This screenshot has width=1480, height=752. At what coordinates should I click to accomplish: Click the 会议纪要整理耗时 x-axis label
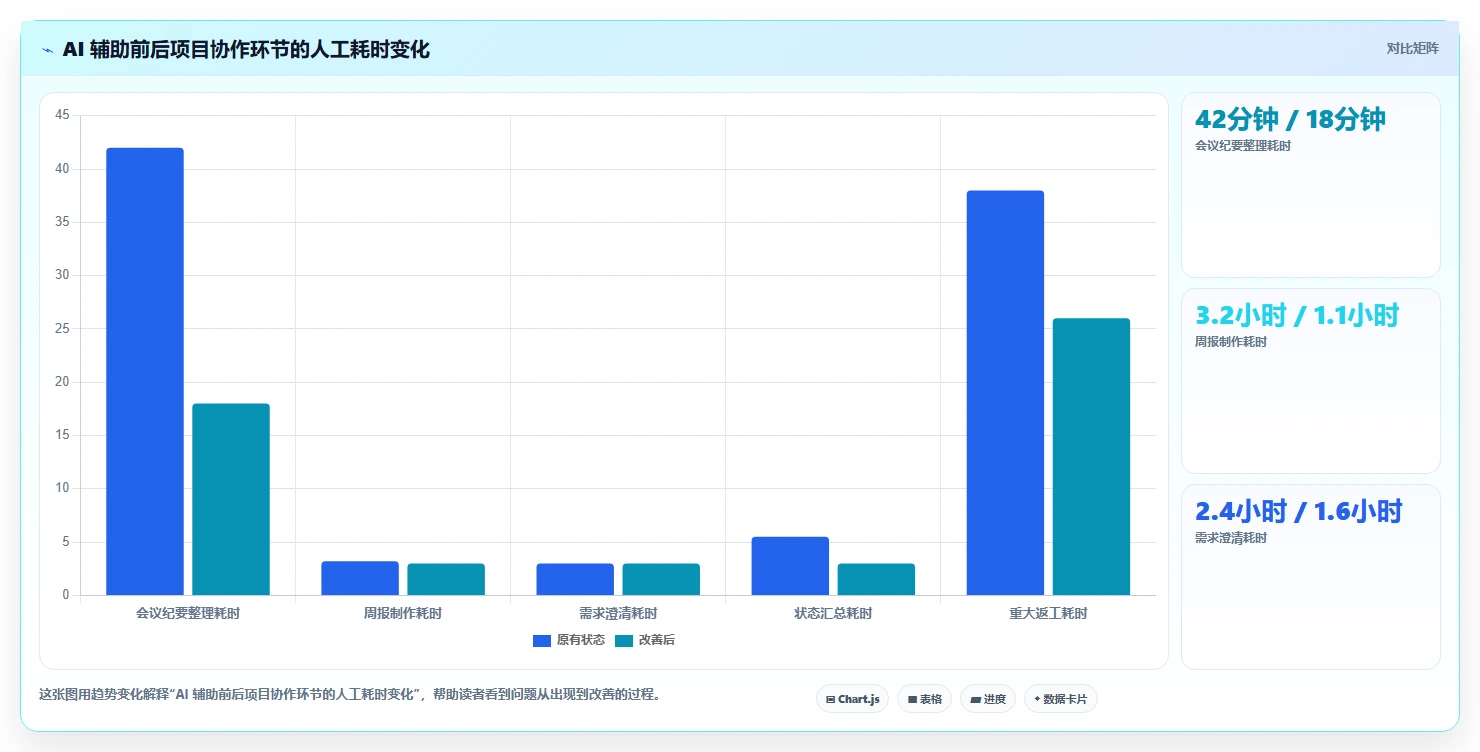pyautogui.click(x=188, y=613)
